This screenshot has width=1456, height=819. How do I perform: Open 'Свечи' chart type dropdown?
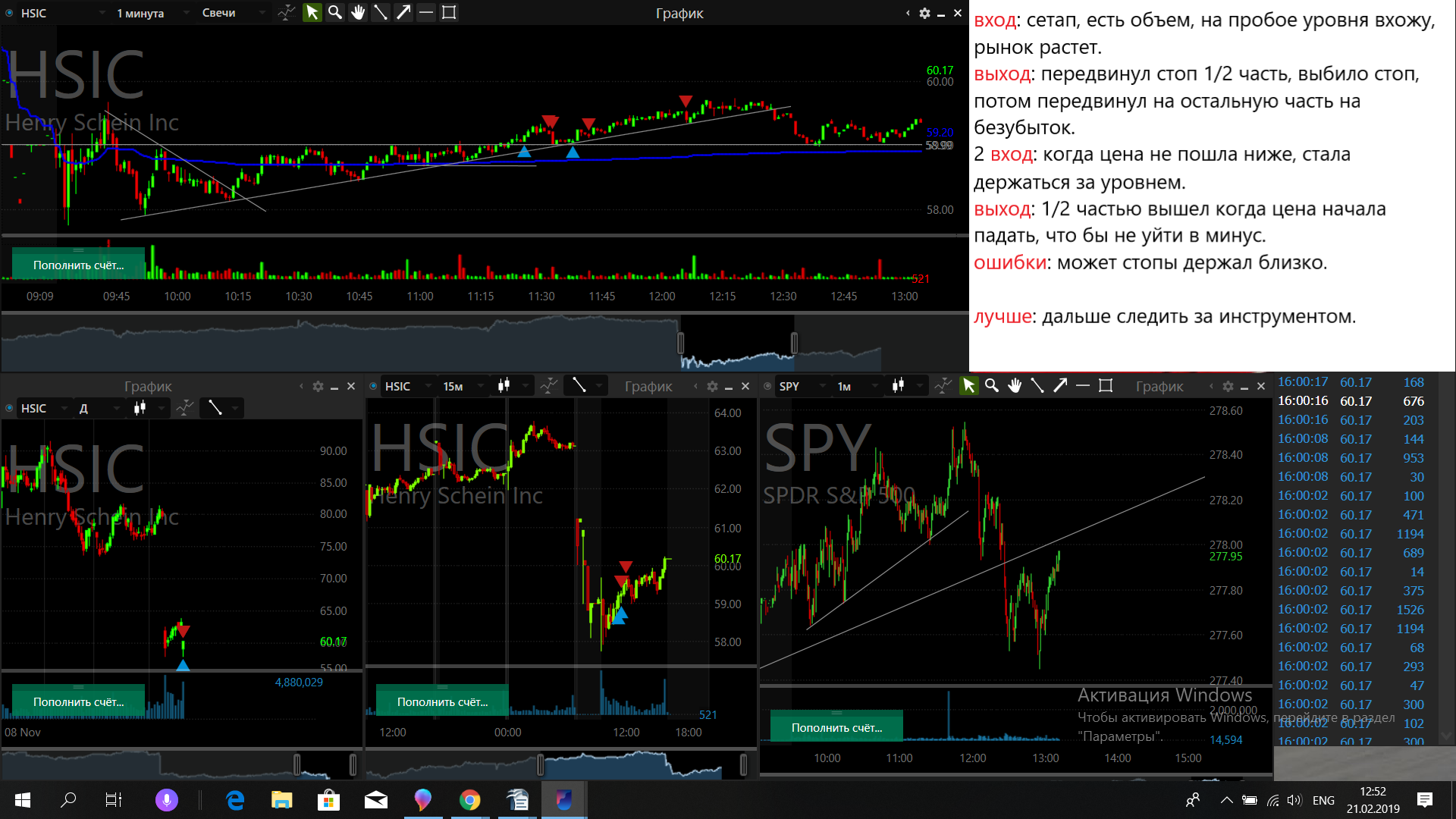click(234, 13)
